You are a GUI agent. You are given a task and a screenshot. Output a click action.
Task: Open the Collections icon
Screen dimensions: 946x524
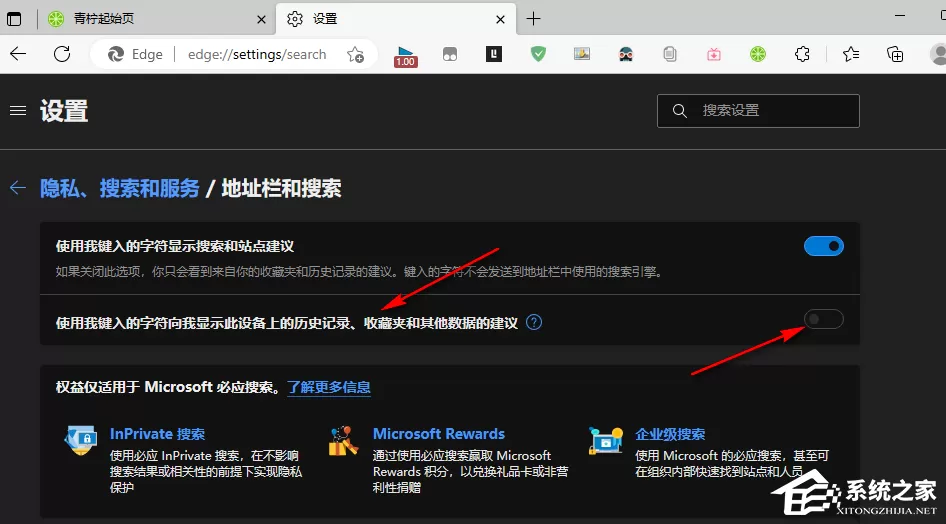(895, 54)
